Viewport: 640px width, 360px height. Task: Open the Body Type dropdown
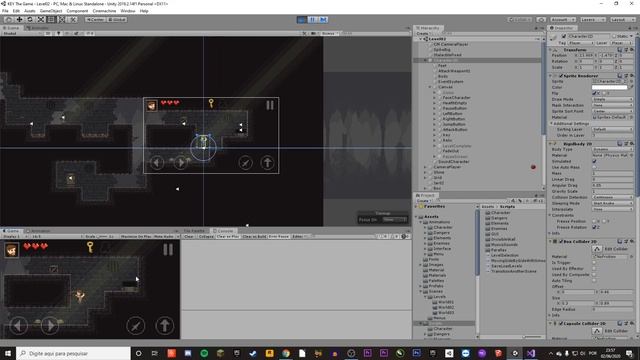click(612, 149)
